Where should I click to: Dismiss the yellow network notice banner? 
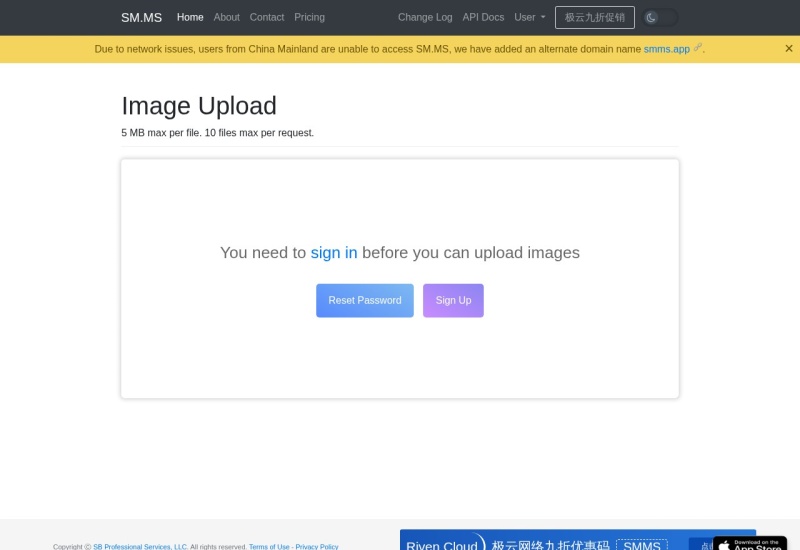[788, 48]
